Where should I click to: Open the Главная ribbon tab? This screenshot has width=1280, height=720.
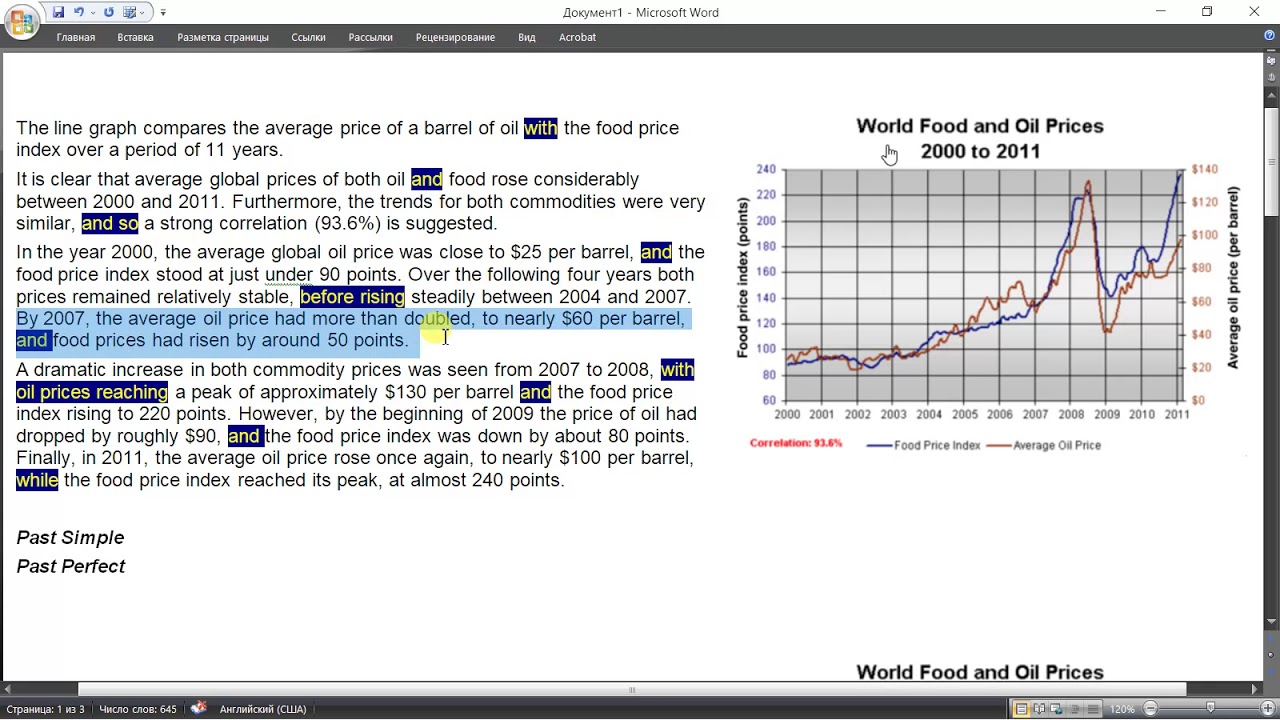click(76, 37)
